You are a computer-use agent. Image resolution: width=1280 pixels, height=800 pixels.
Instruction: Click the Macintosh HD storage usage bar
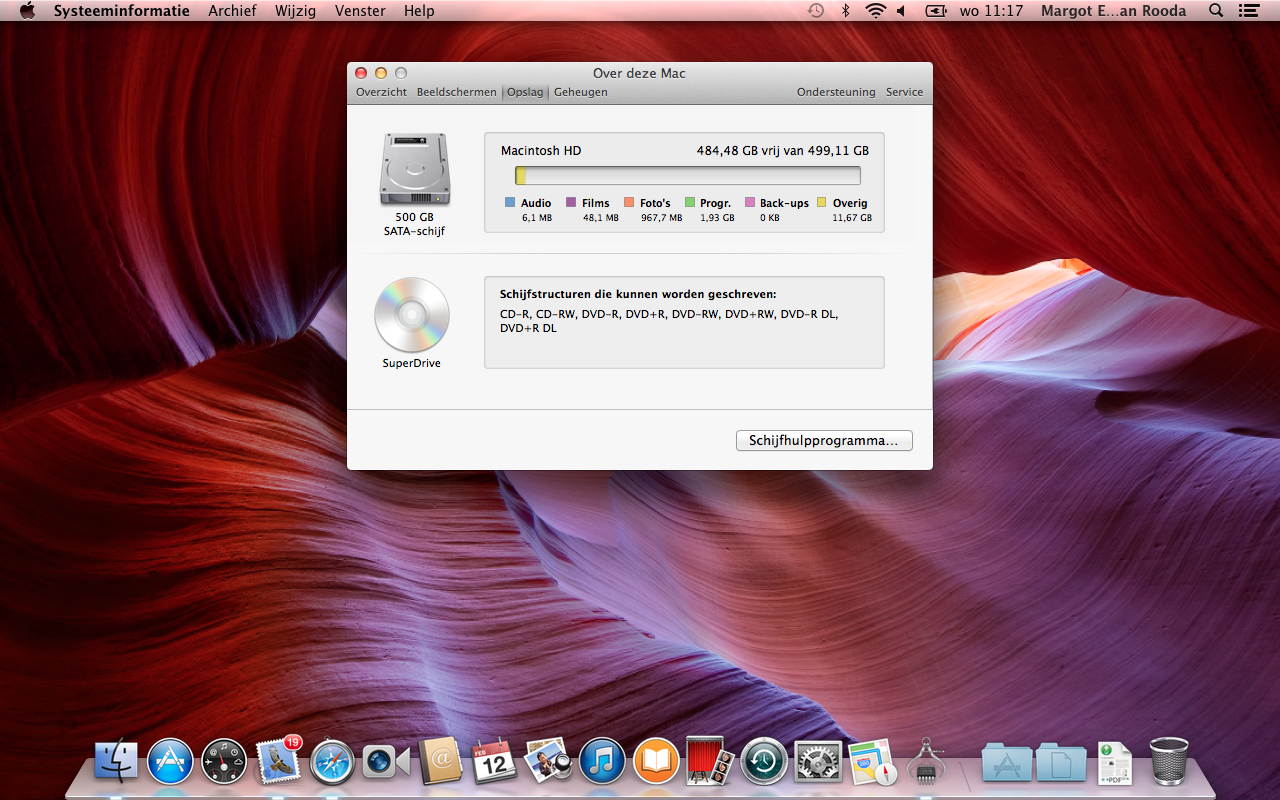point(688,176)
